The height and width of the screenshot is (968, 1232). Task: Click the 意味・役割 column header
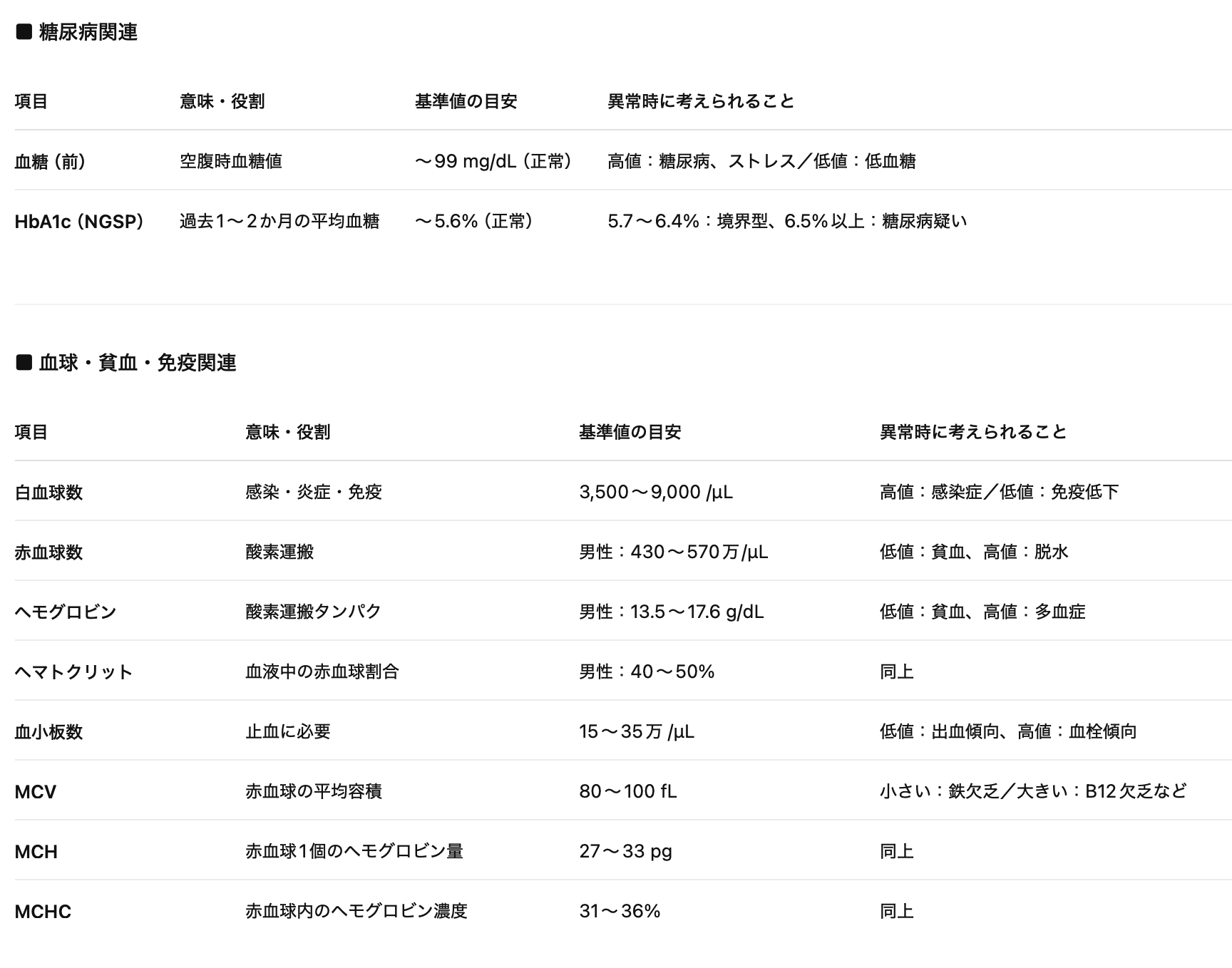point(215,102)
